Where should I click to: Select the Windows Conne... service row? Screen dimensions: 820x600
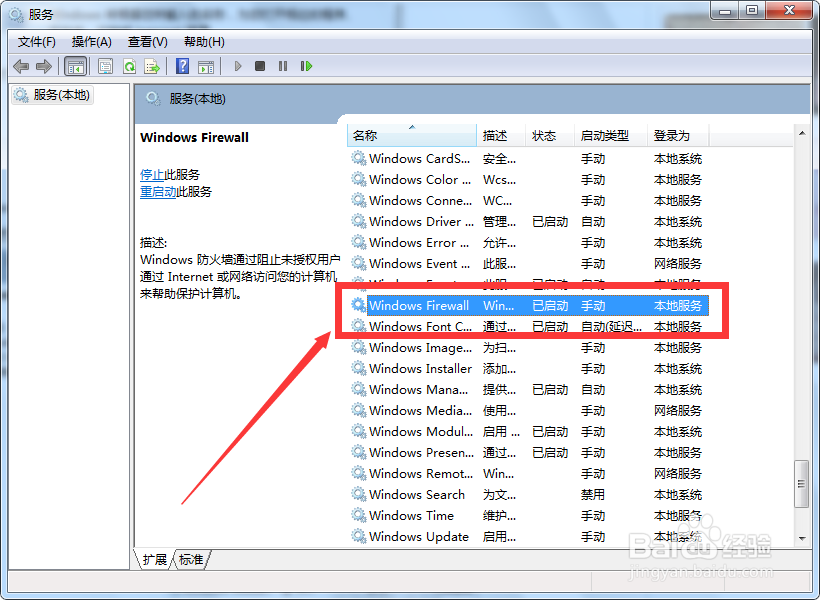(x=528, y=200)
